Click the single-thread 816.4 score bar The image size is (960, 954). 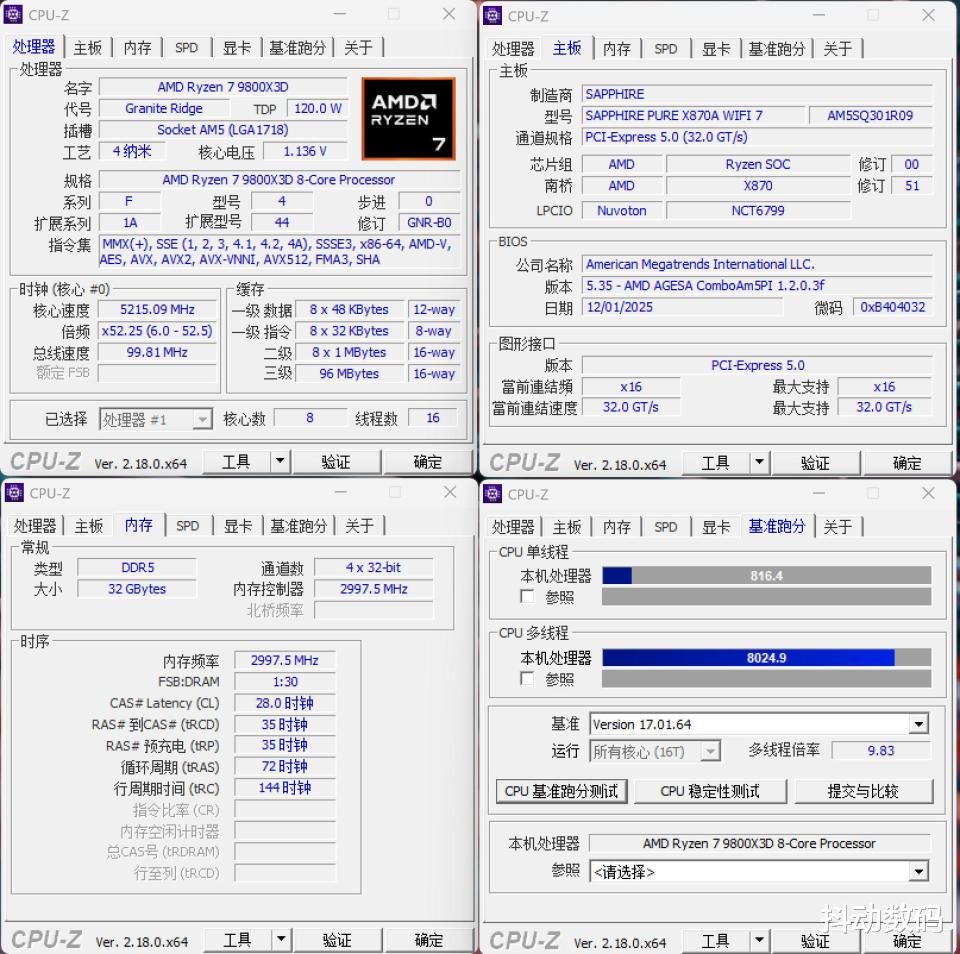(x=767, y=576)
